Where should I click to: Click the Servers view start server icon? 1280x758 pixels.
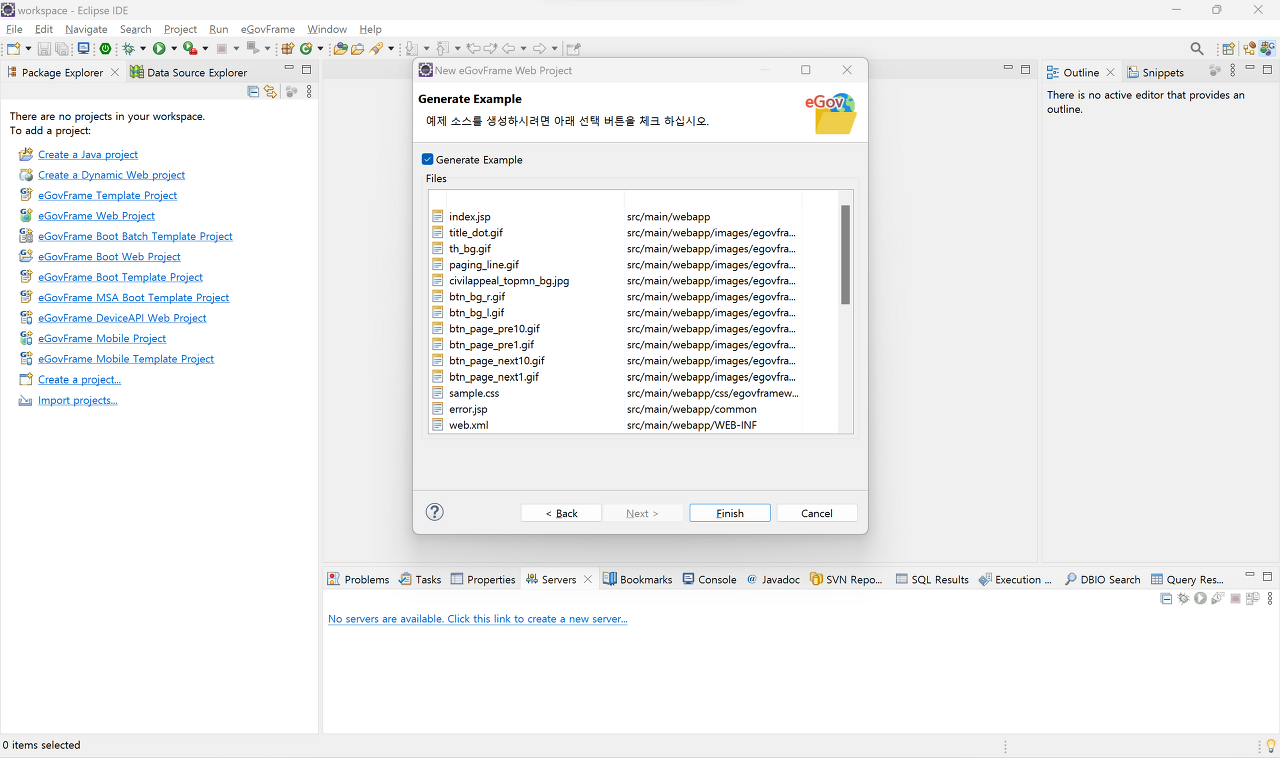(1200, 598)
